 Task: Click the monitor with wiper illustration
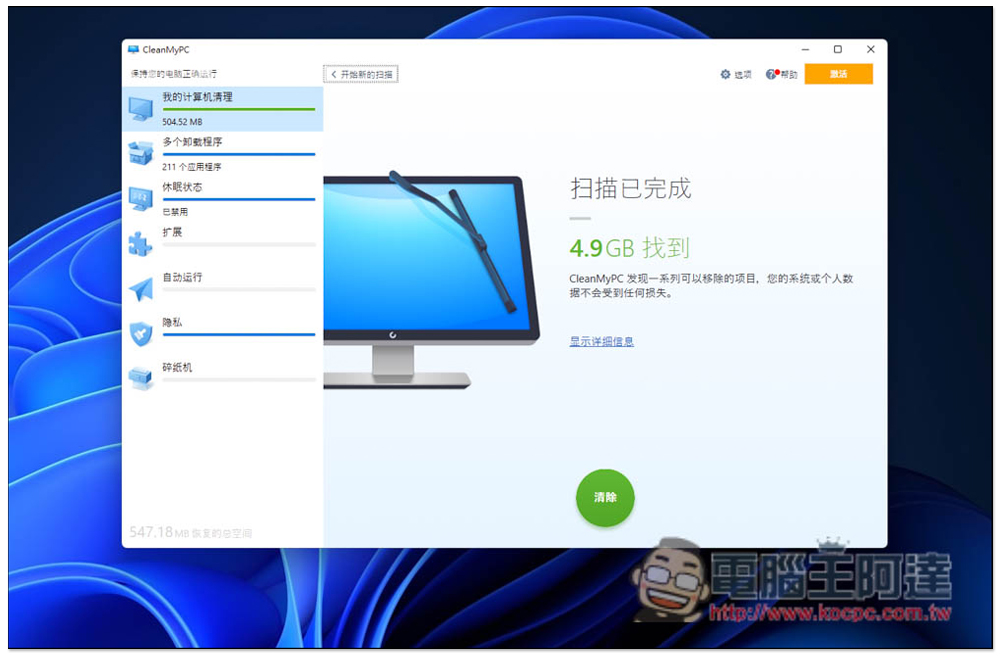pos(432,280)
